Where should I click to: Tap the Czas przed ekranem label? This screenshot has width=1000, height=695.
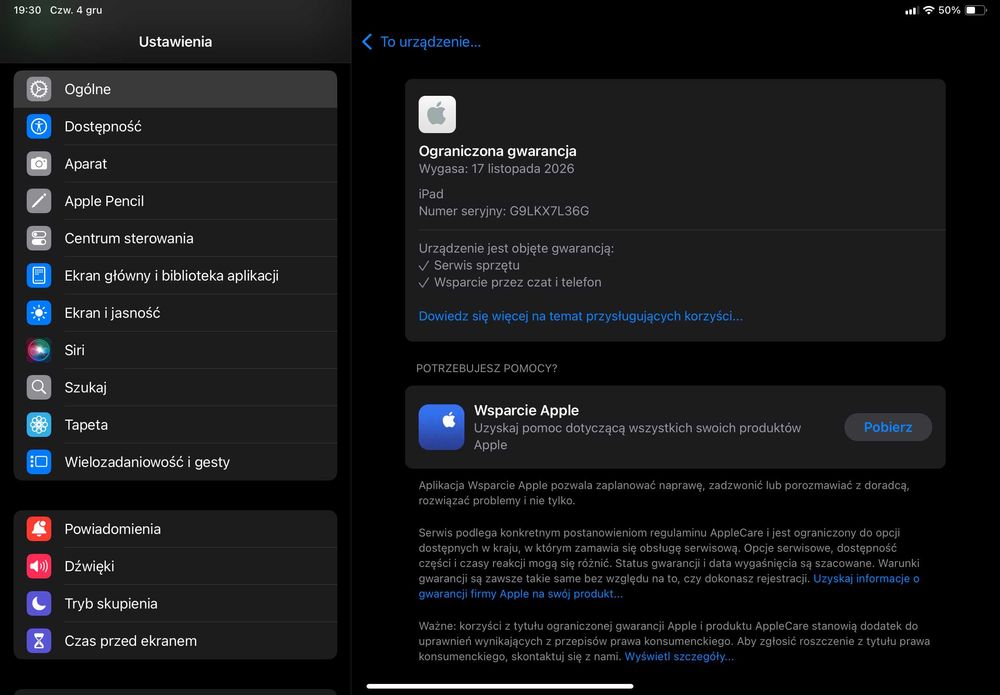click(131, 641)
